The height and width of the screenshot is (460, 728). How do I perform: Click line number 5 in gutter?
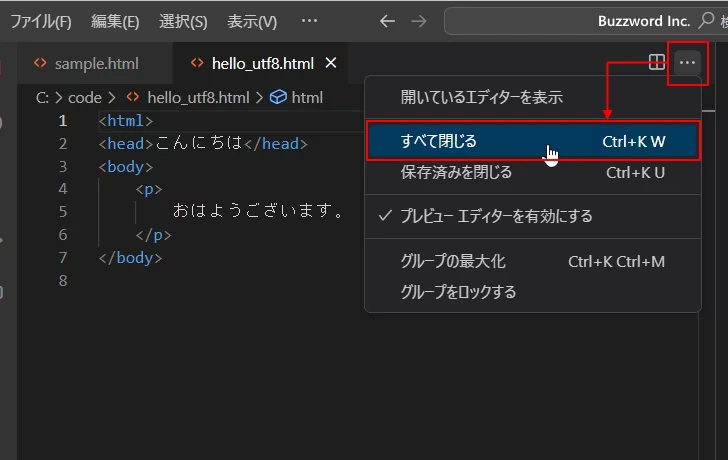tap(63, 212)
